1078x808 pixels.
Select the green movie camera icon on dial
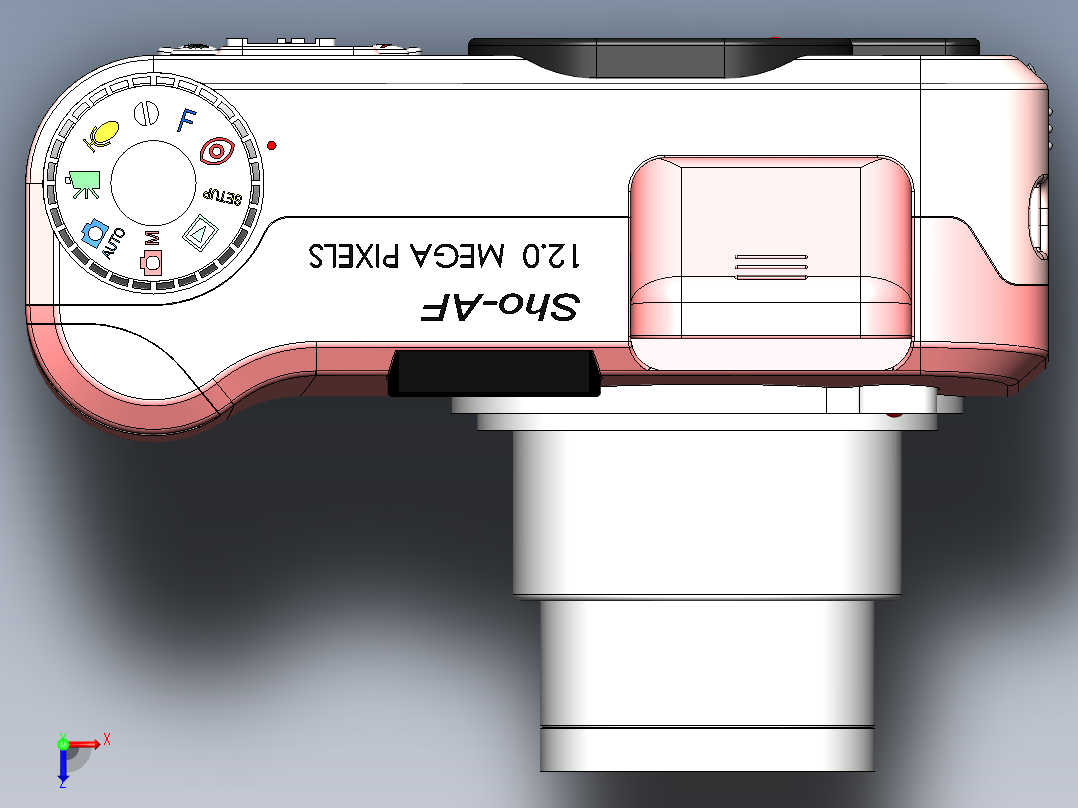click(x=84, y=184)
